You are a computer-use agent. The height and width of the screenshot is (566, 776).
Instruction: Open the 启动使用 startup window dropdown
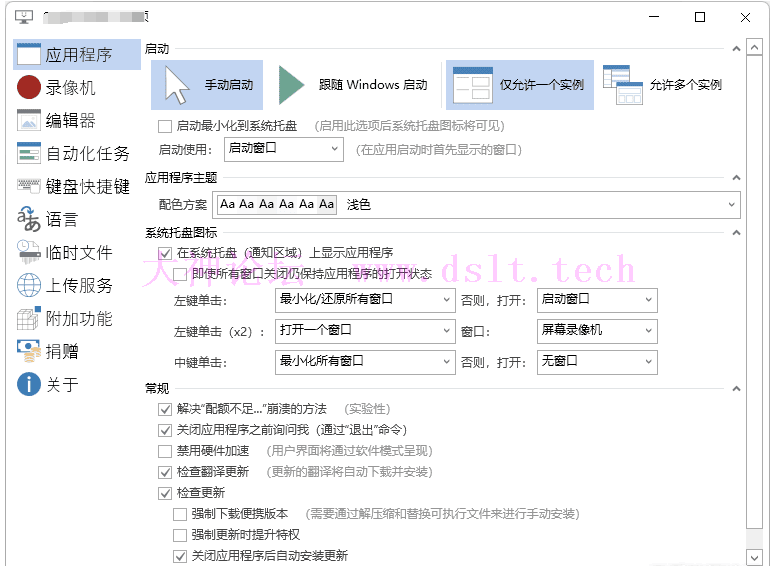tap(282, 149)
